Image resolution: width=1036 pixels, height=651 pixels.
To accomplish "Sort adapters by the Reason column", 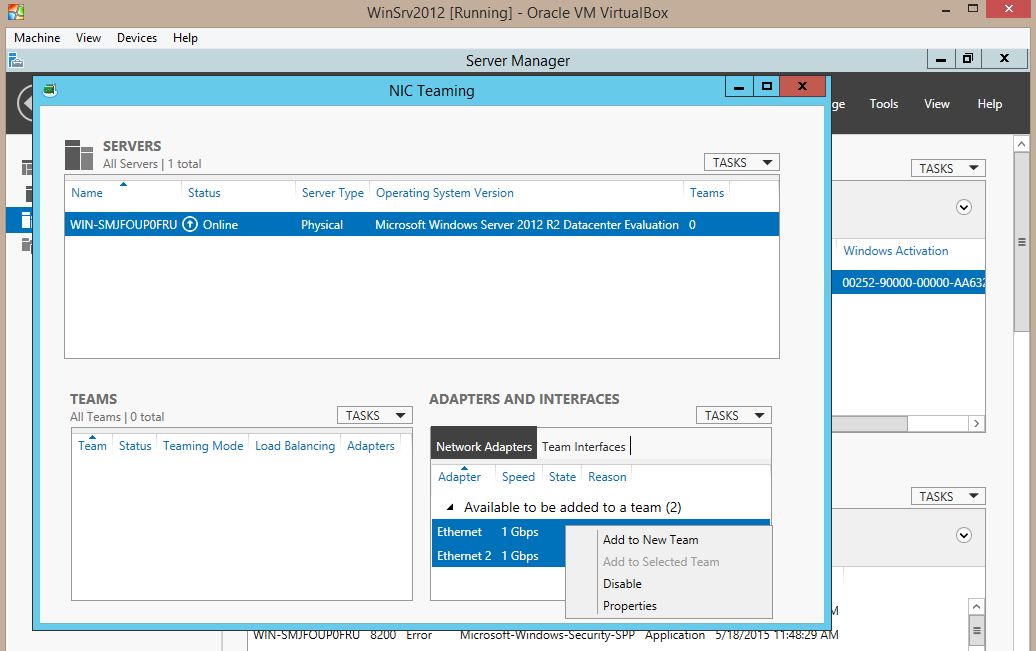I will [x=607, y=477].
